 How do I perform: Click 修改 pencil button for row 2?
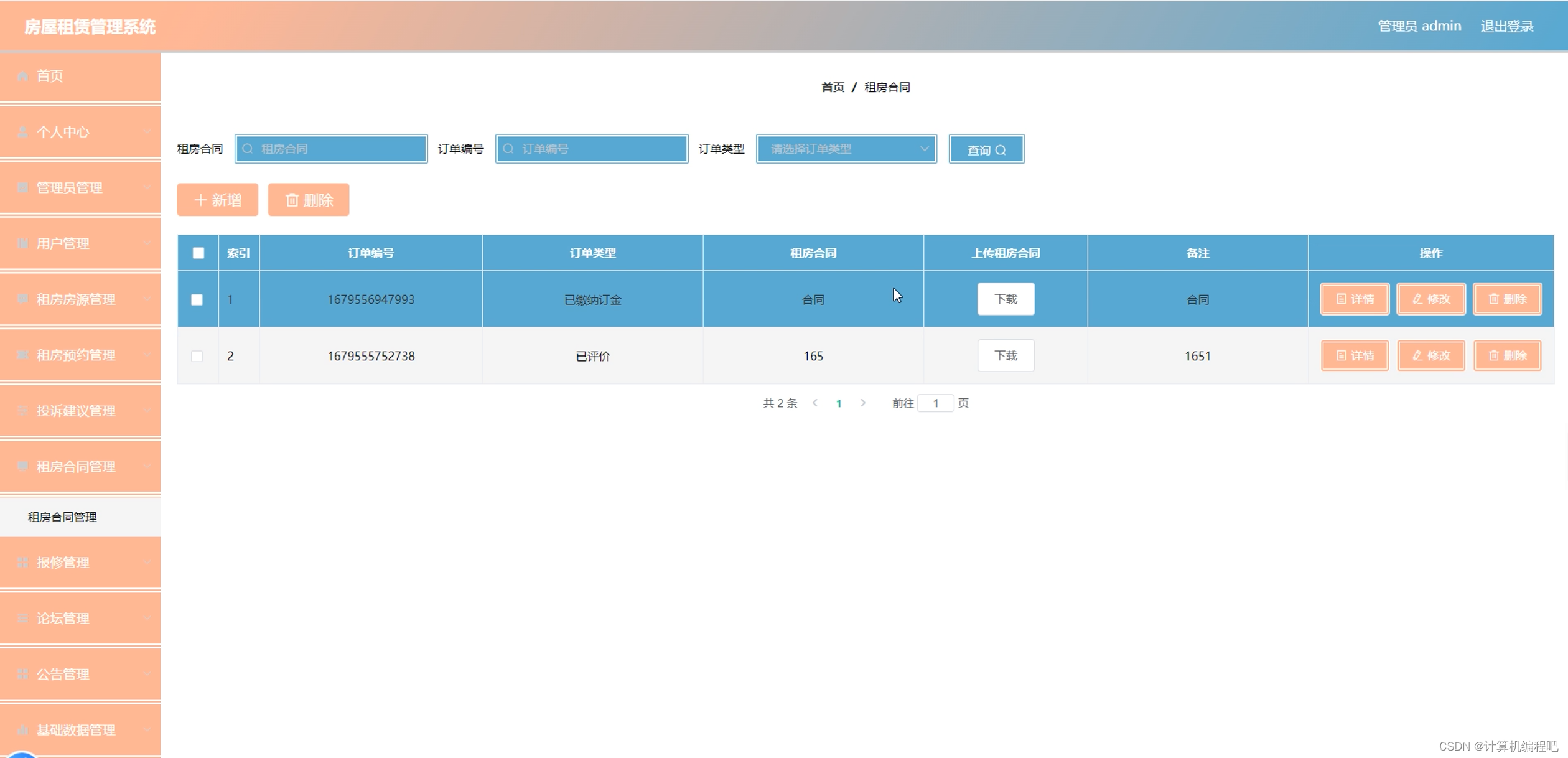point(1430,355)
